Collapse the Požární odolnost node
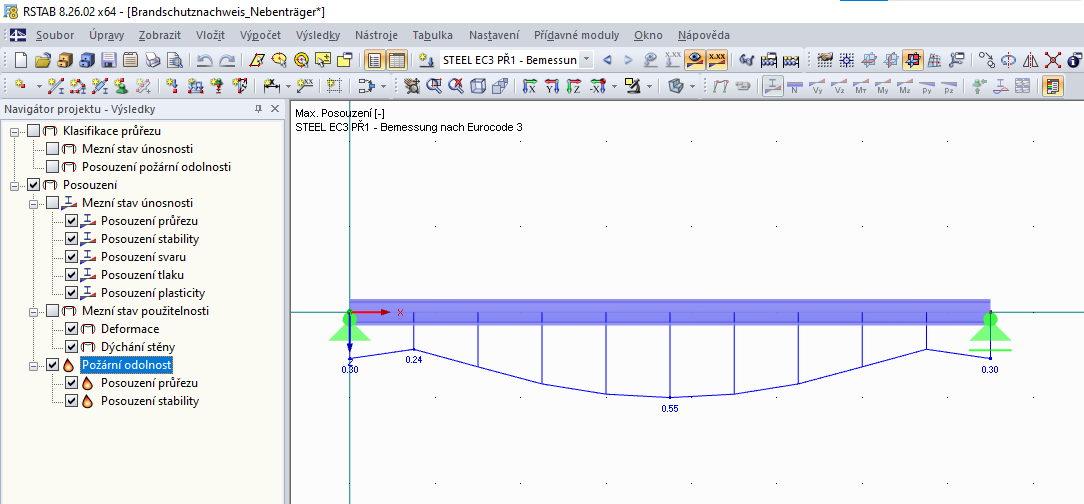1084x504 pixels. click(34, 364)
